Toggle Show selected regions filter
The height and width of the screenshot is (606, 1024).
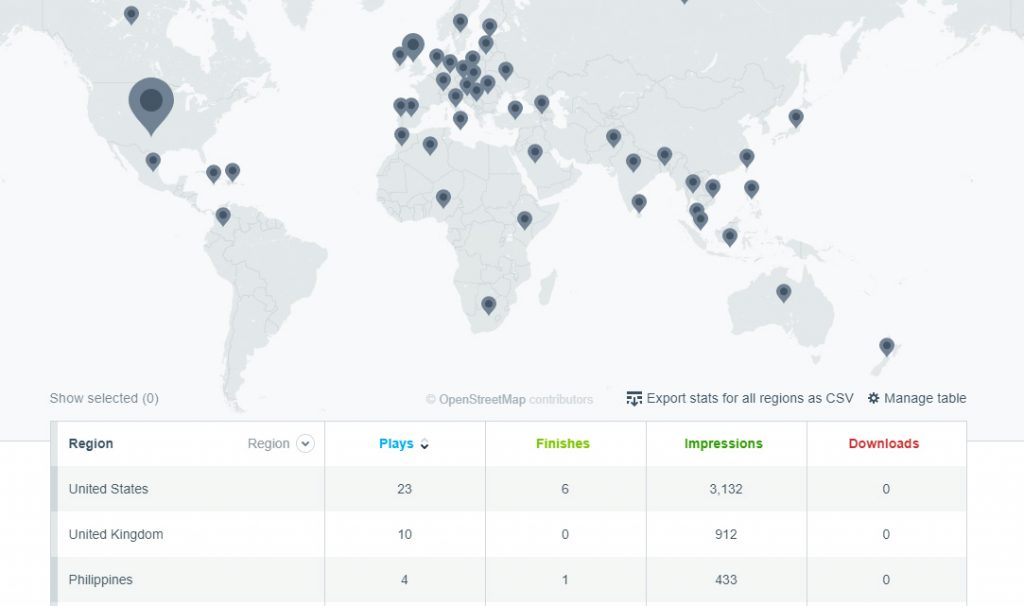click(103, 398)
